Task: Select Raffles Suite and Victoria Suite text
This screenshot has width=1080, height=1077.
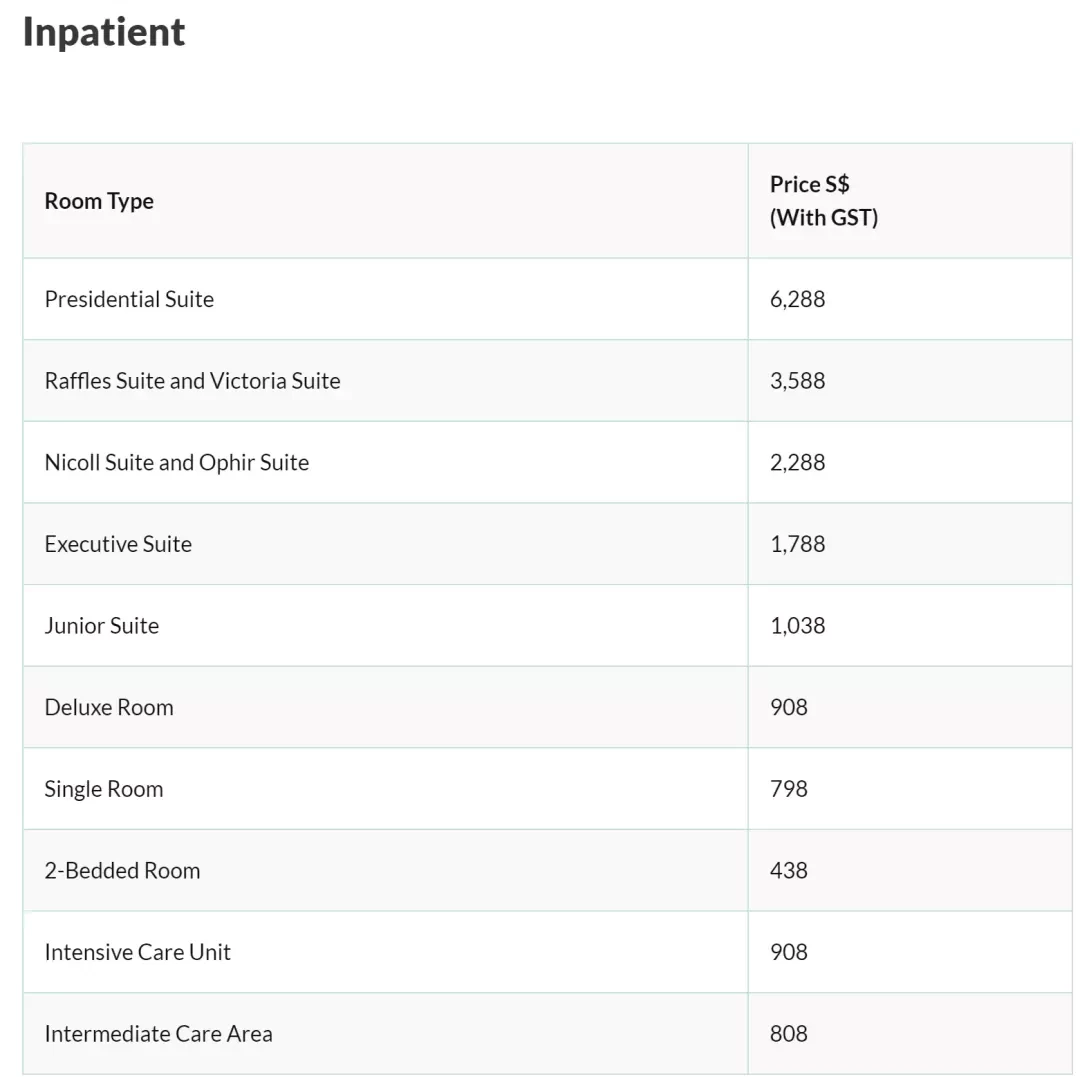Action: (x=193, y=381)
